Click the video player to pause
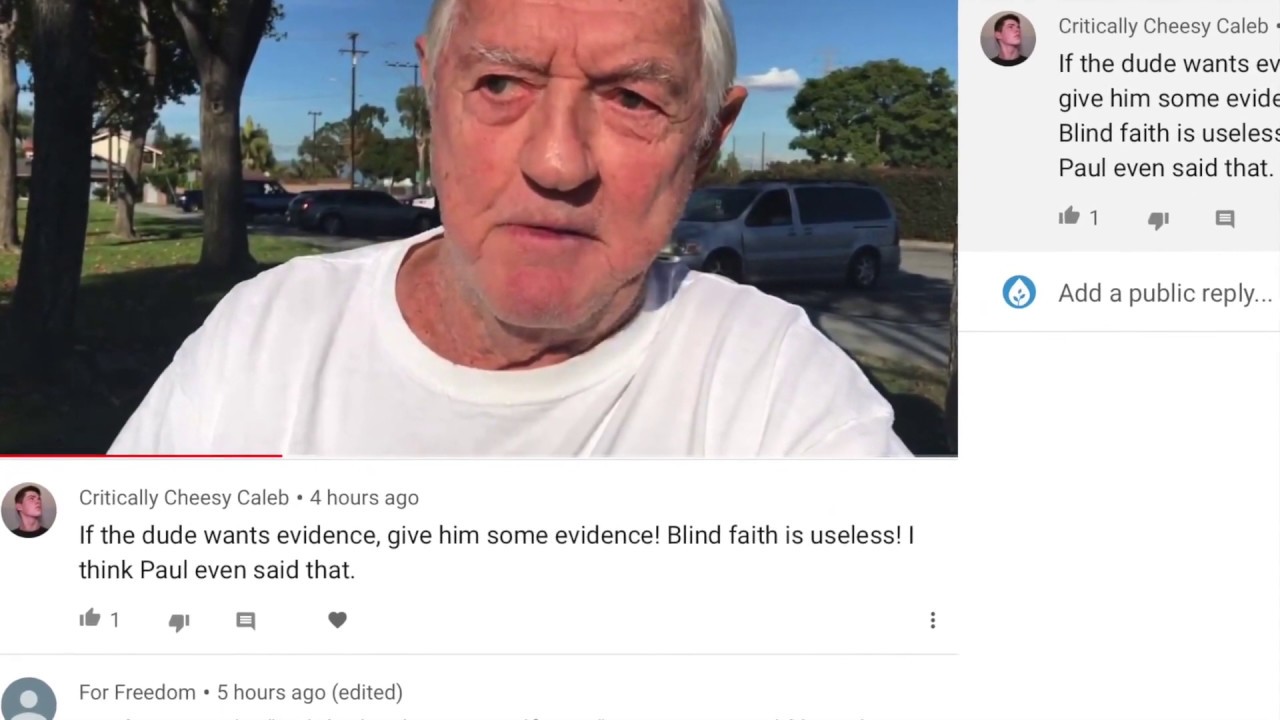1280x720 pixels. (479, 226)
